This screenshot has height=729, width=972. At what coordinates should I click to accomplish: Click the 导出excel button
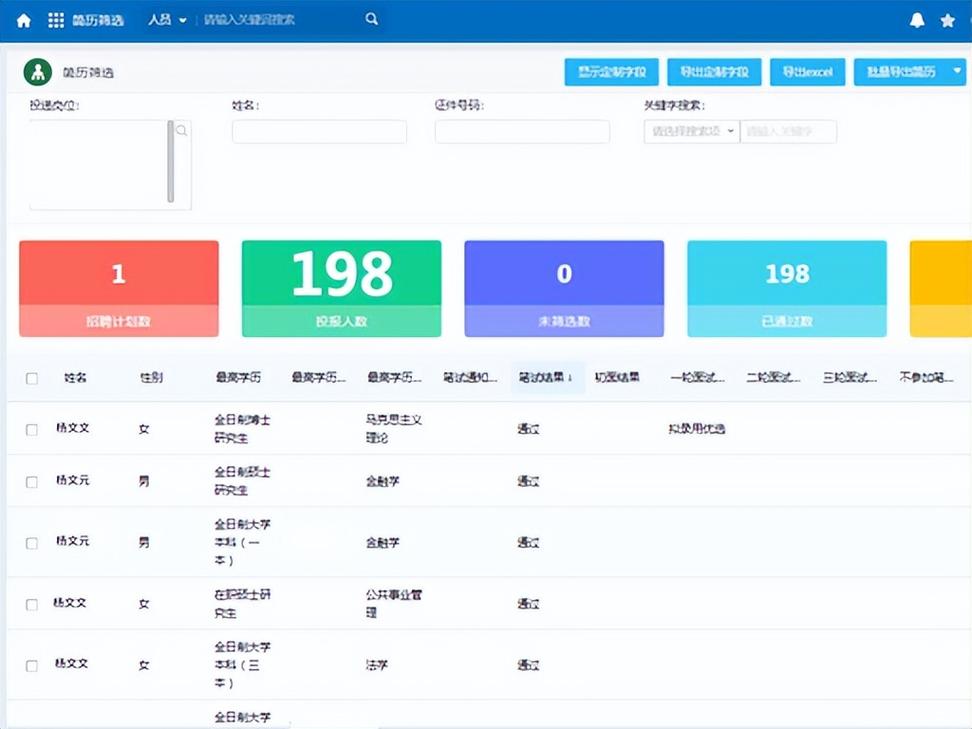click(x=807, y=72)
